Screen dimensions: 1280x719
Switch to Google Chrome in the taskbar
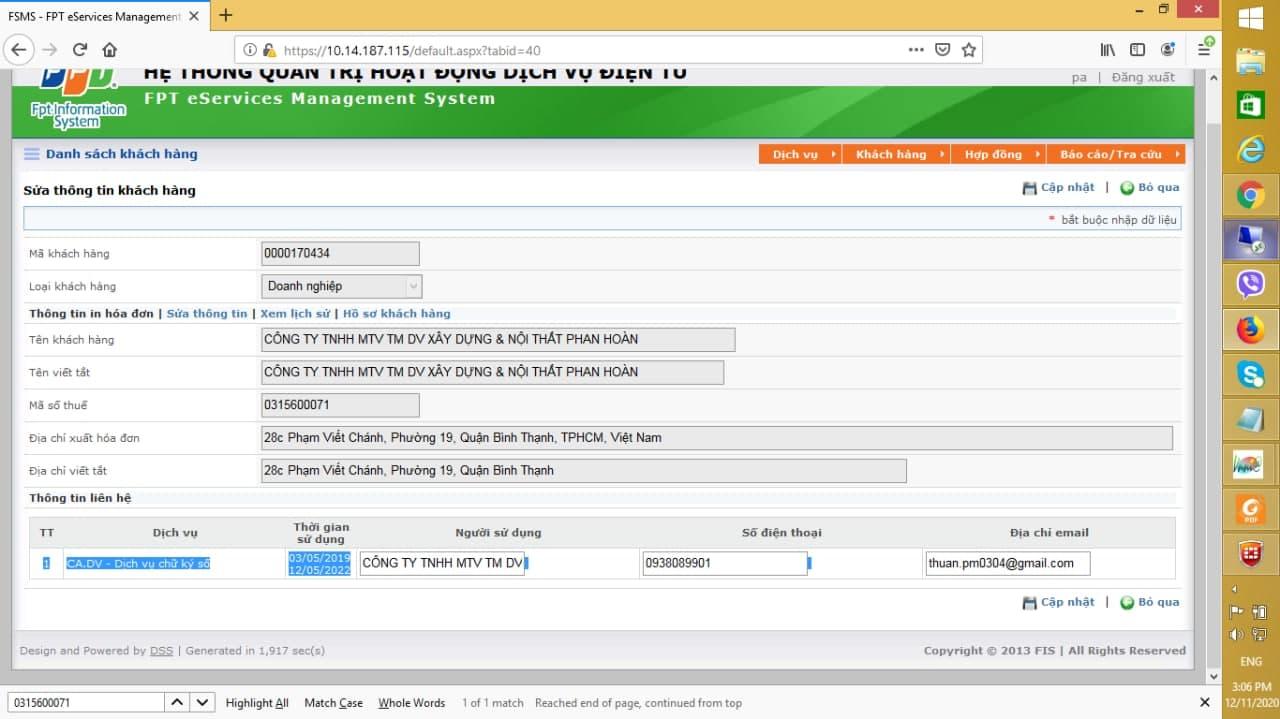pyautogui.click(x=1251, y=195)
